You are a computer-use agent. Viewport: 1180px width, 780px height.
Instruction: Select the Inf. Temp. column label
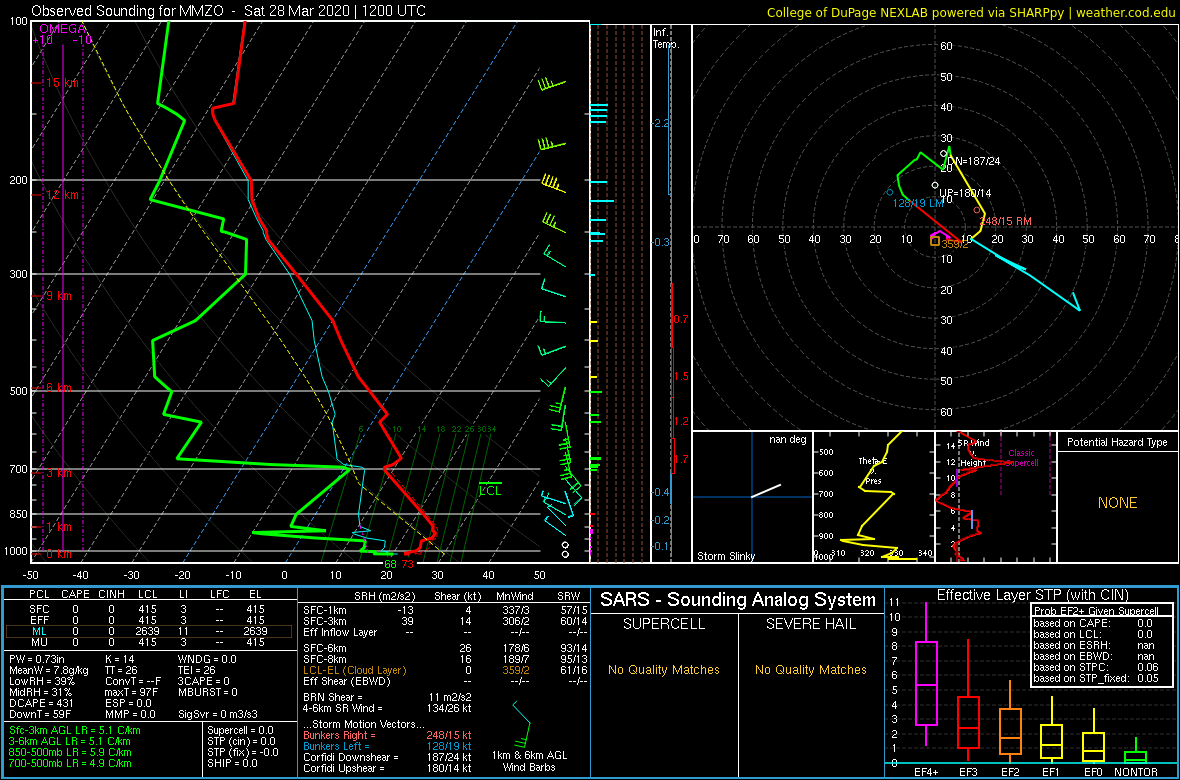[667, 38]
